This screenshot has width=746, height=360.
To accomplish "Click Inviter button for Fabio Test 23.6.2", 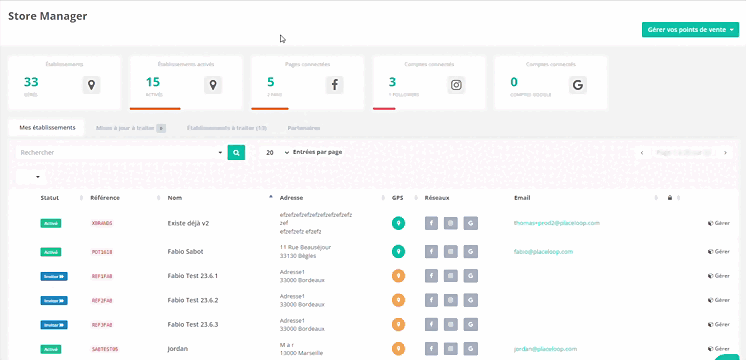I will click(x=54, y=300).
